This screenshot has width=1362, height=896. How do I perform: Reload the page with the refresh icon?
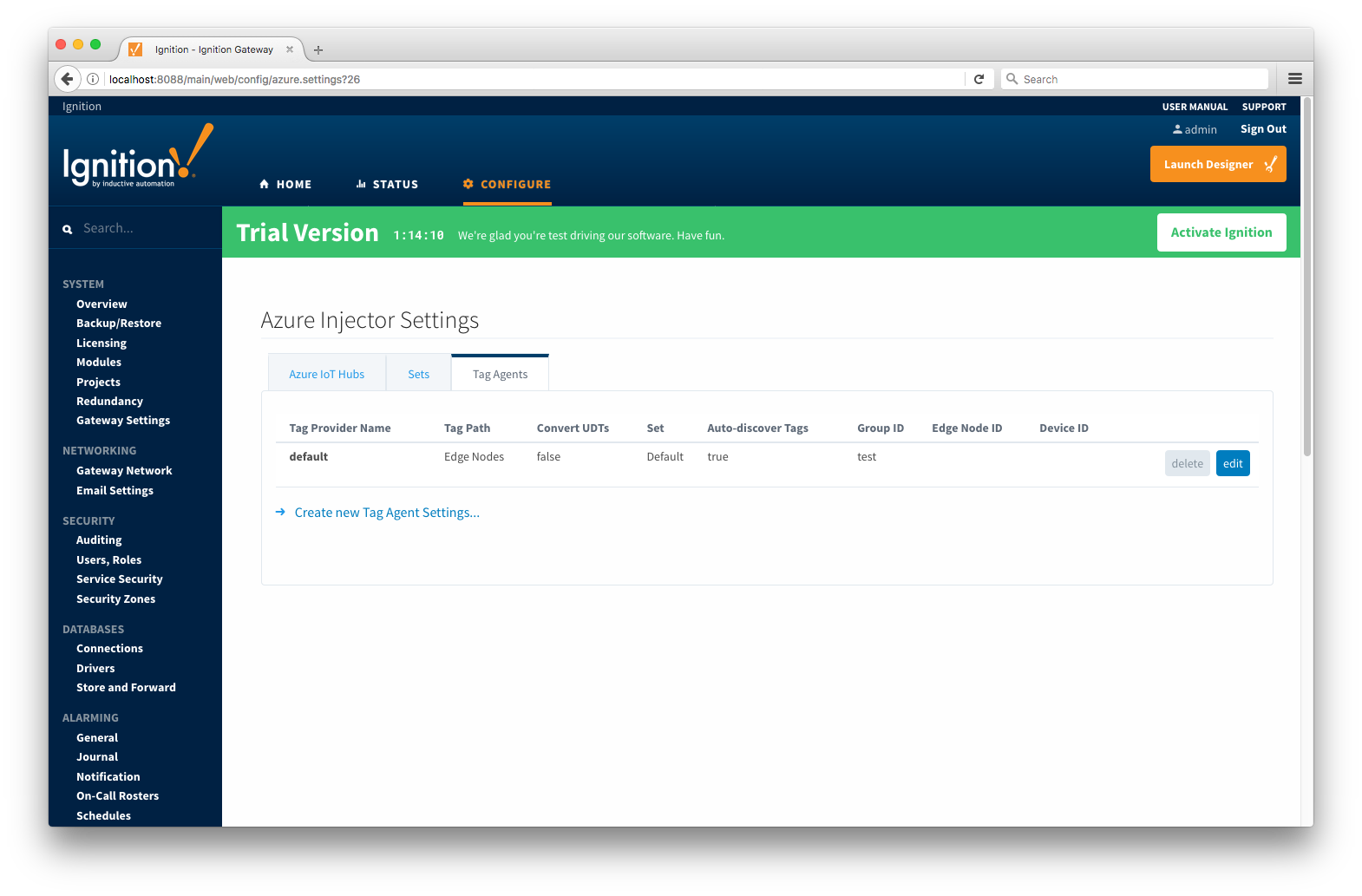coord(979,79)
